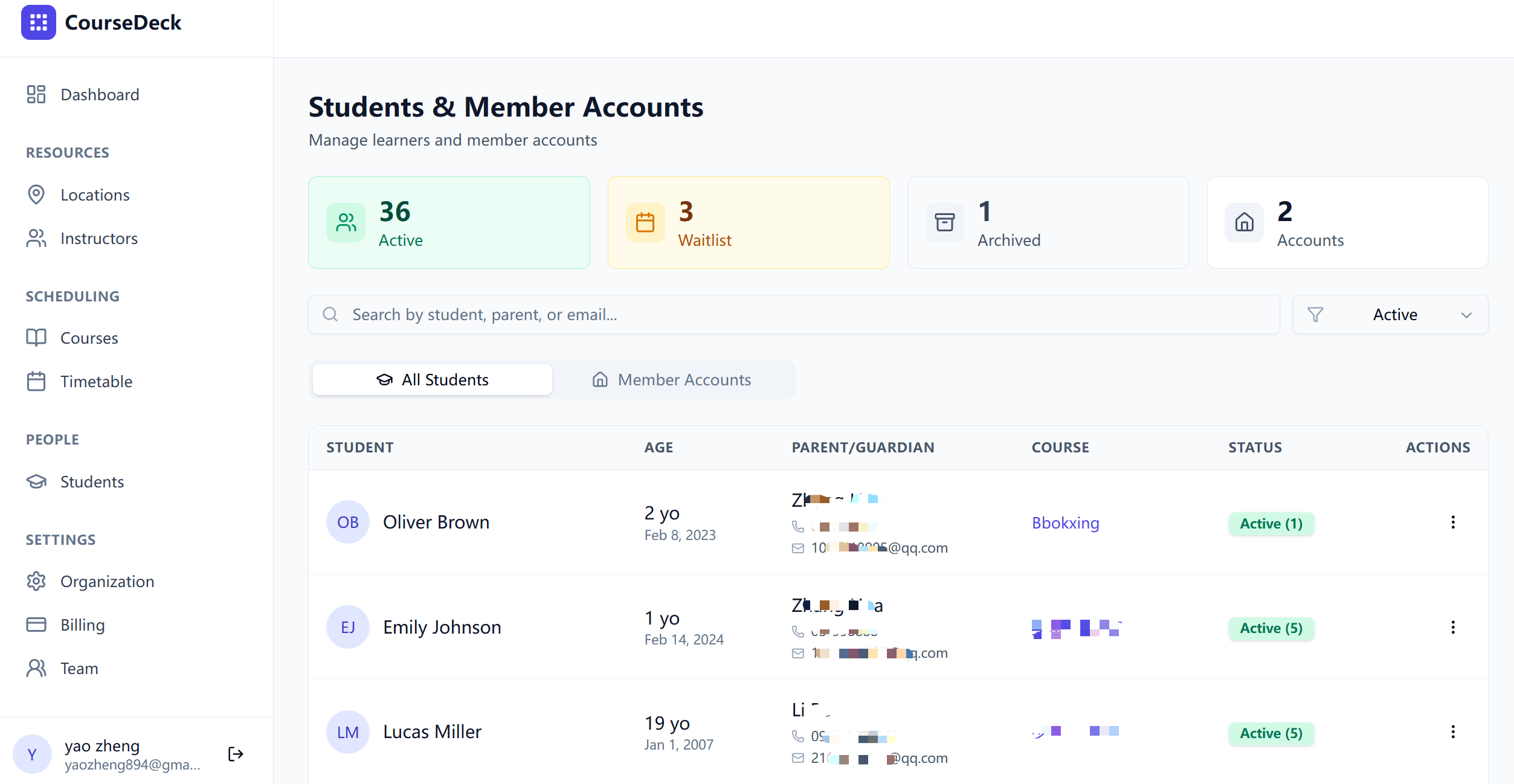This screenshot has width=1514, height=784.
Task: Open actions menu for Emily Johnson
Action: coord(1453,628)
